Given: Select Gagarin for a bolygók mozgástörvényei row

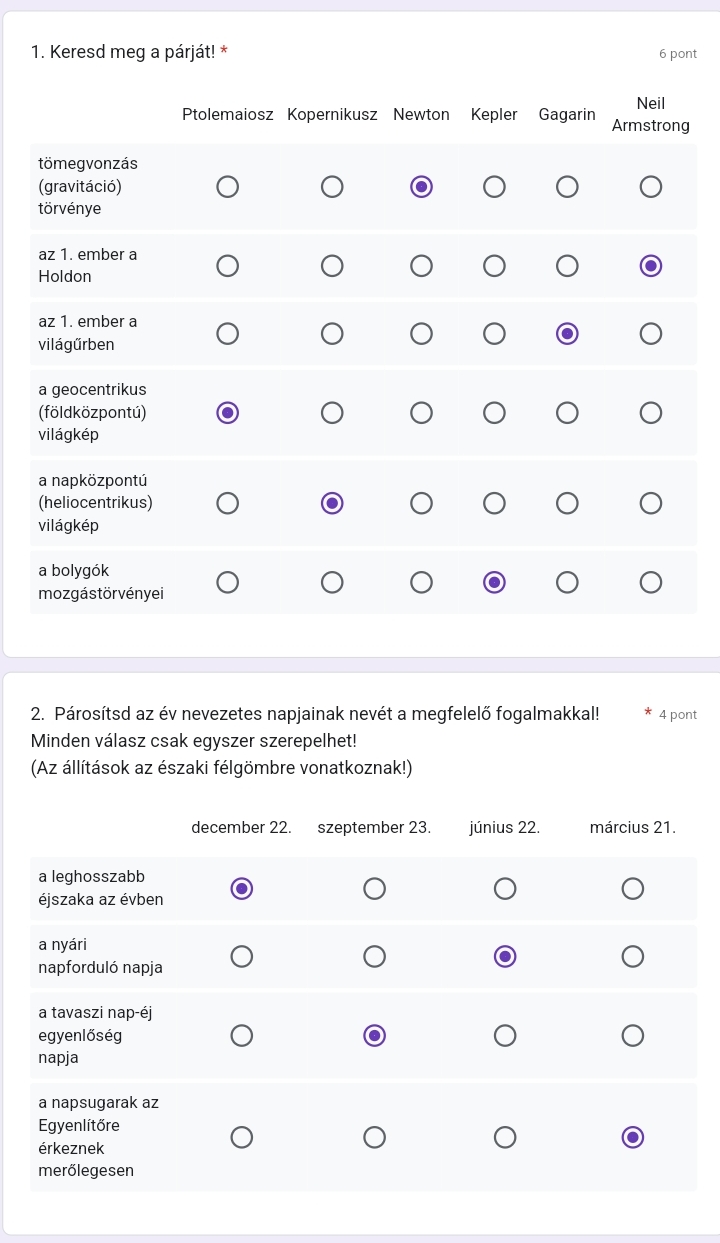Looking at the screenshot, I should click(x=567, y=582).
